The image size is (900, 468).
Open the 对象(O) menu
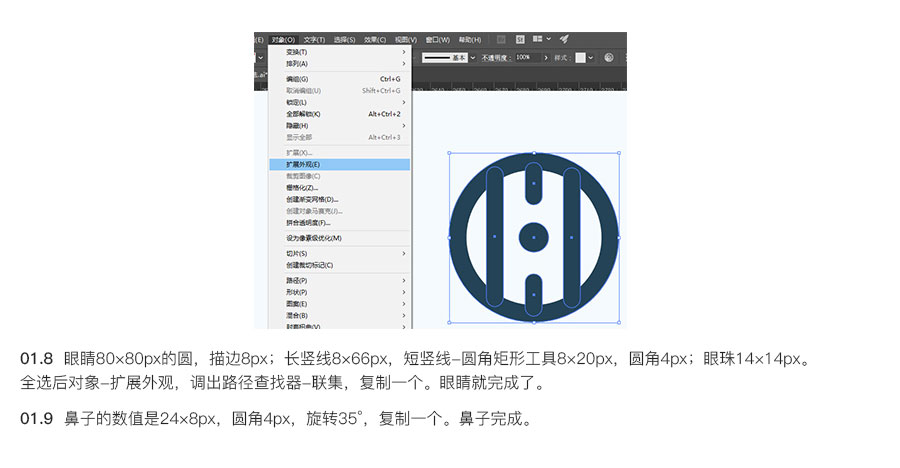[x=283, y=40]
